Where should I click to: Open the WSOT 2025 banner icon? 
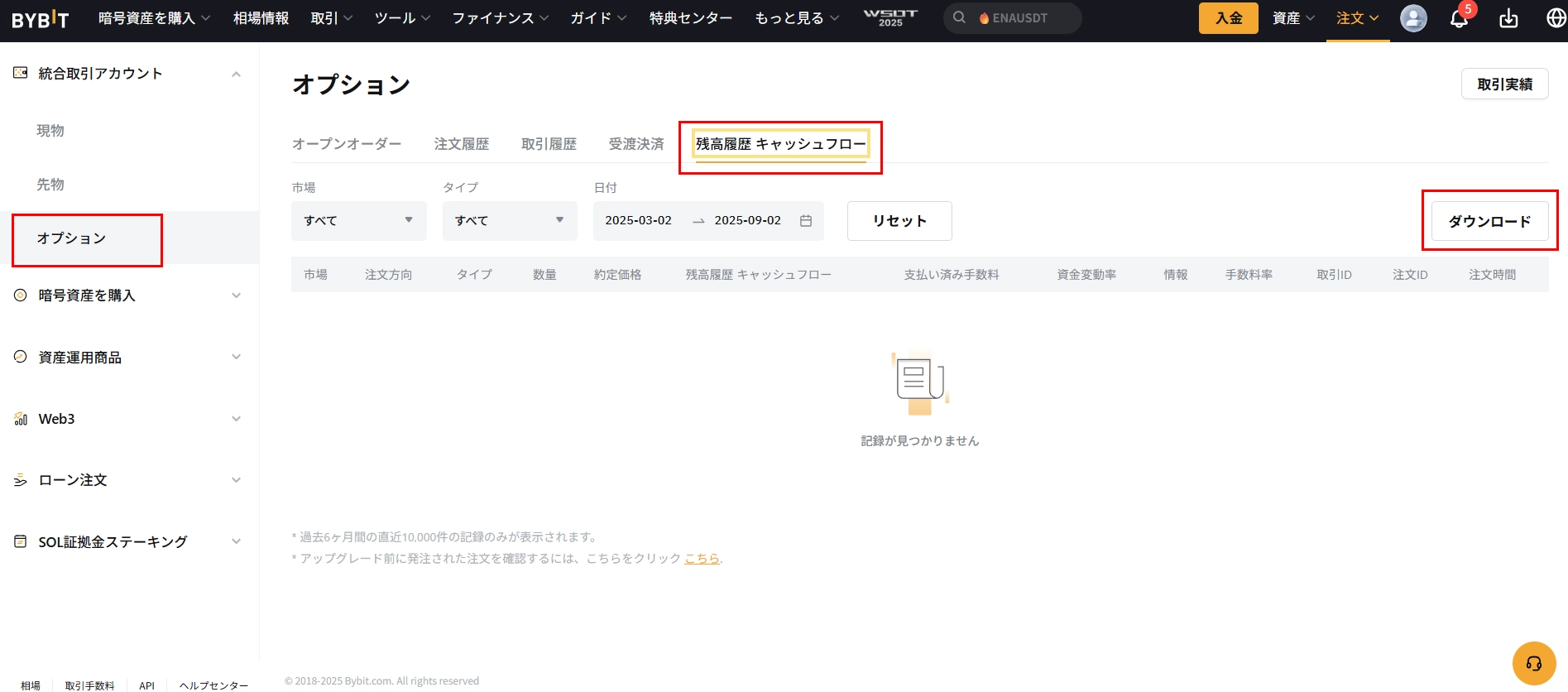click(x=890, y=17)
